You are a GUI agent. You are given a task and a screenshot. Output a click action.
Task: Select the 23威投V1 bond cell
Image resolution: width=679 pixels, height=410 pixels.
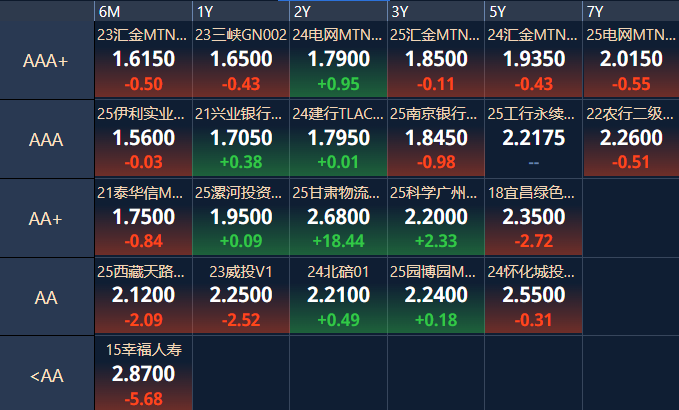pyautogui.click(x=240, y=296)
